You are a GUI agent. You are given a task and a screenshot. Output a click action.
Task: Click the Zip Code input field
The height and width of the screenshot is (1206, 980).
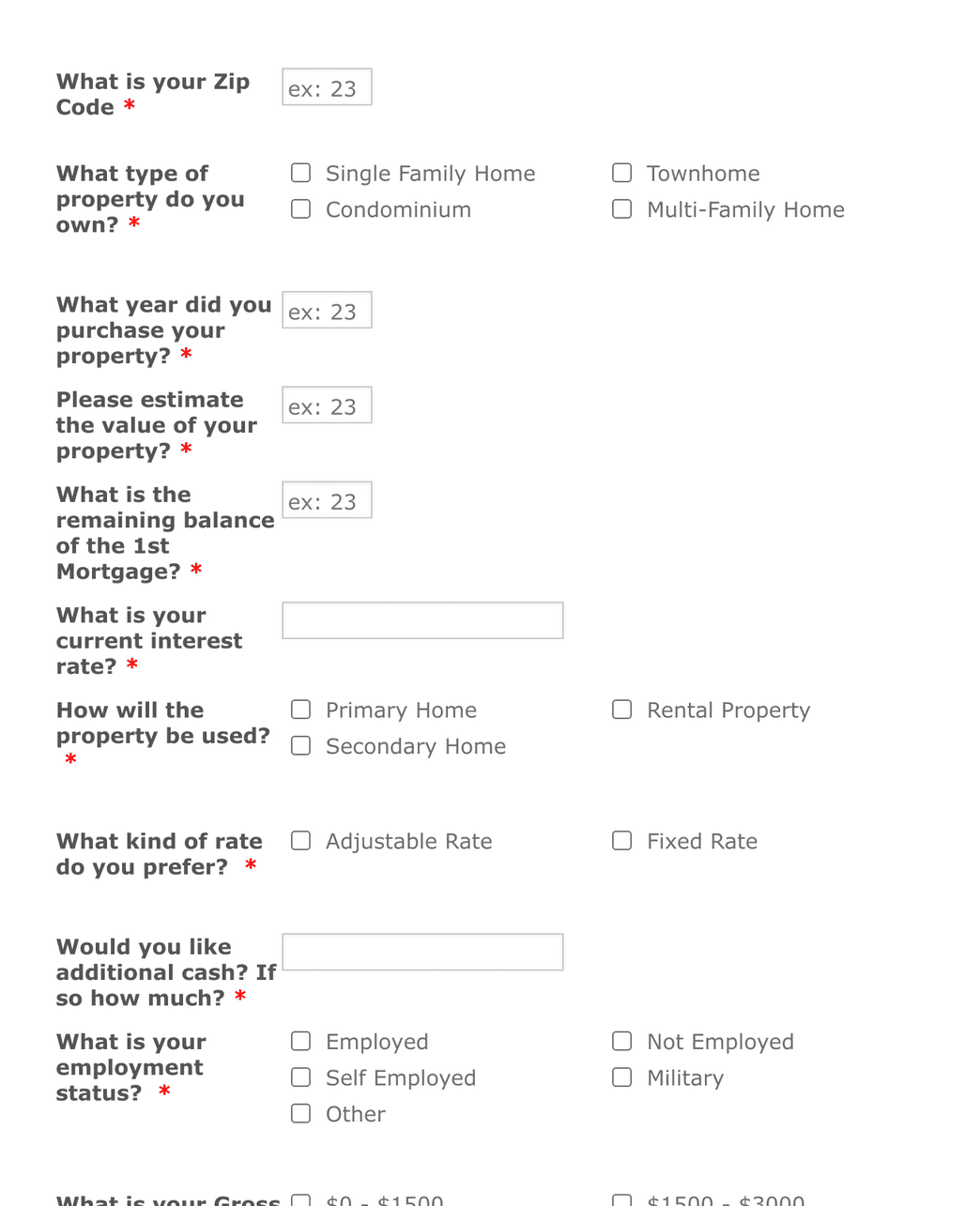(x=327, y=86)
